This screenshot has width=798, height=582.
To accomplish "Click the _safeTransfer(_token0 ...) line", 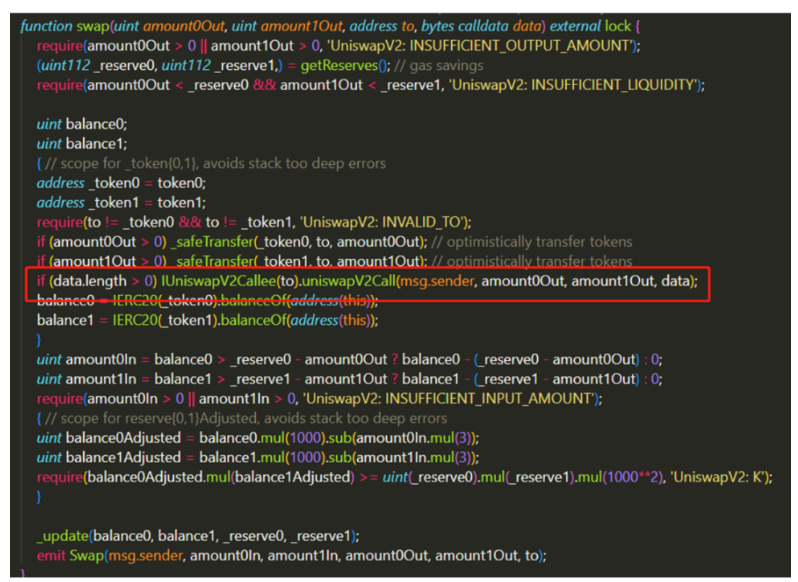I will coord(334,242).
